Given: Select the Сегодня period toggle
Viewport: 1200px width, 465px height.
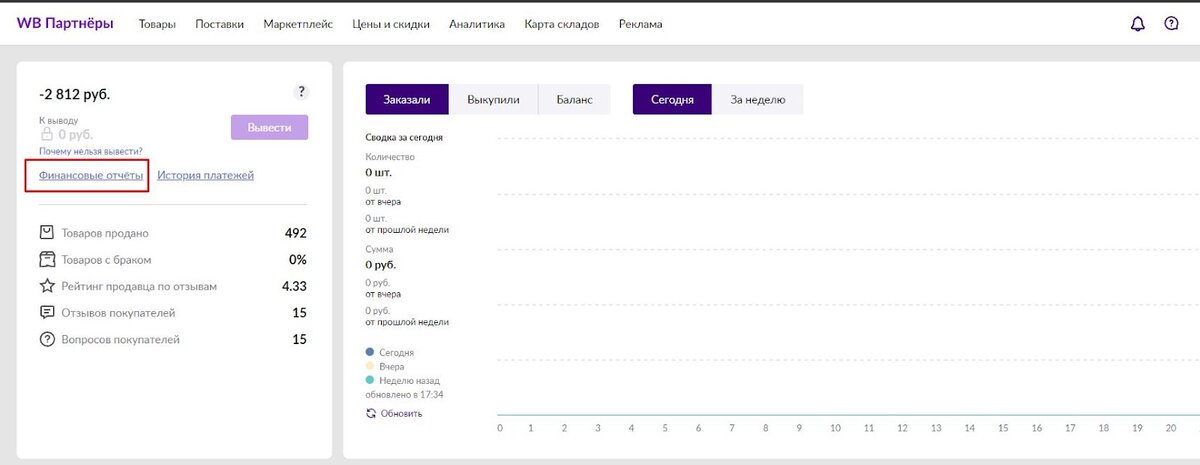Looking at the screenshot, I should [672, 100].
